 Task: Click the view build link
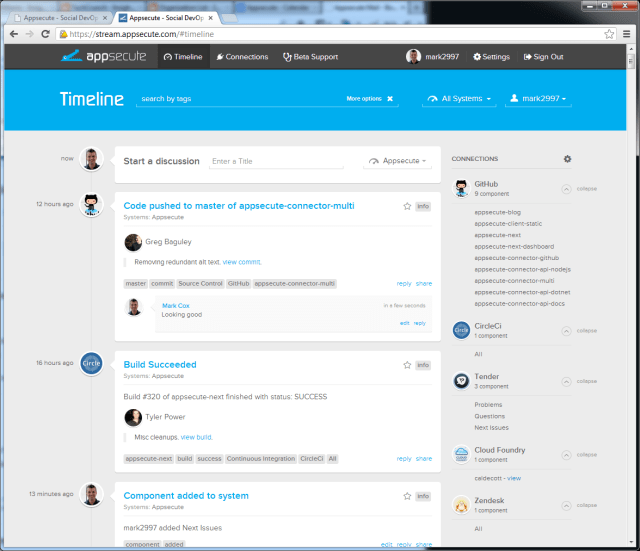197,437
